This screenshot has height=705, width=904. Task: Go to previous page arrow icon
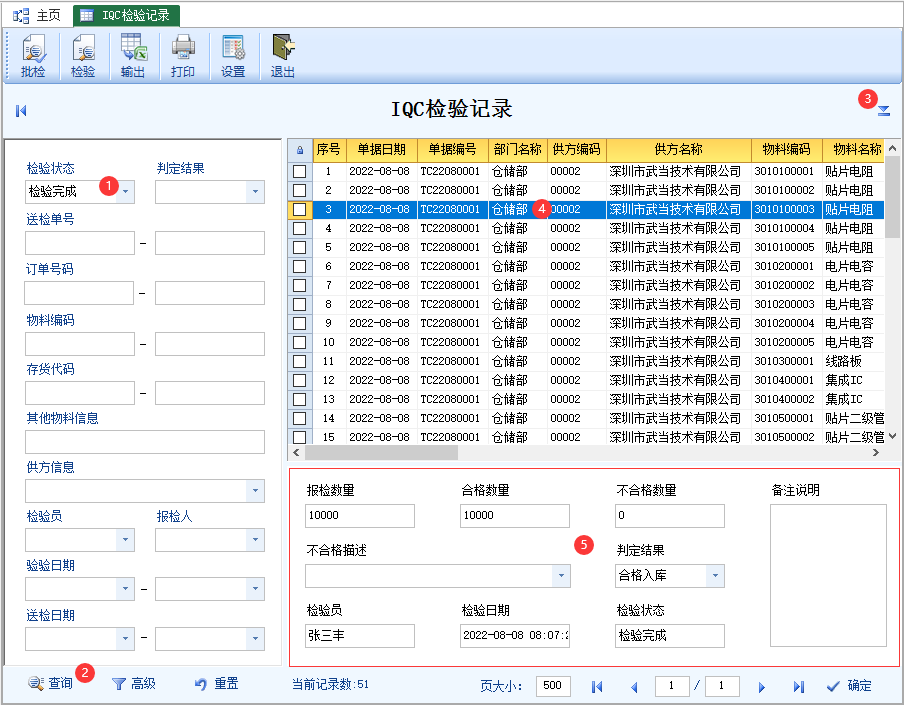coord(634,686)
